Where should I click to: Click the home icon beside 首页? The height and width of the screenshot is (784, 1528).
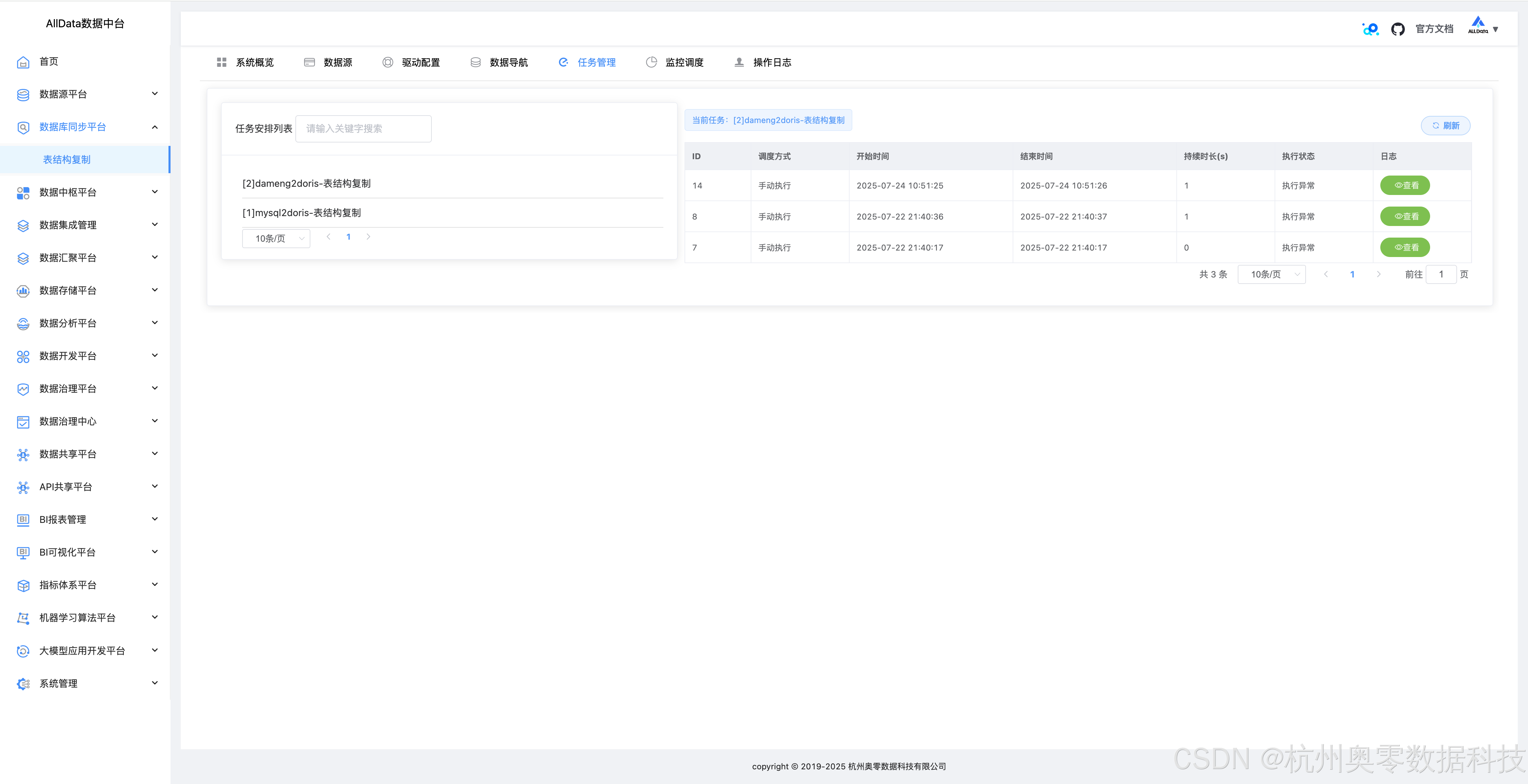pos(23,62)
